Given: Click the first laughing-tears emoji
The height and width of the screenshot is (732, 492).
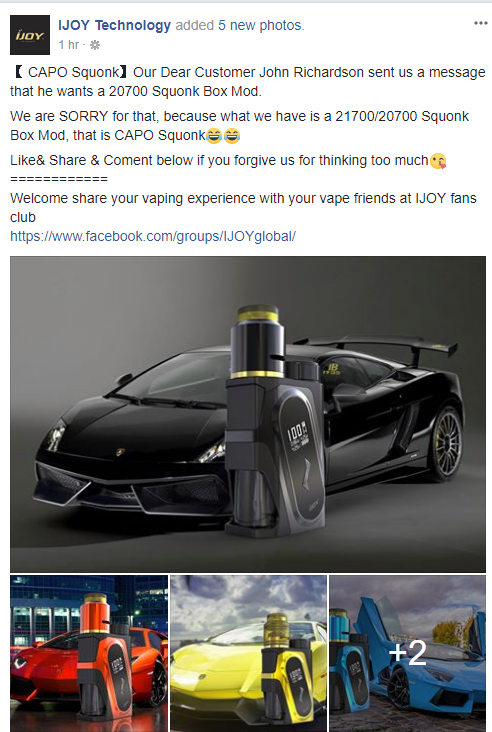Looking at the screenshot, I should point(214,136).
